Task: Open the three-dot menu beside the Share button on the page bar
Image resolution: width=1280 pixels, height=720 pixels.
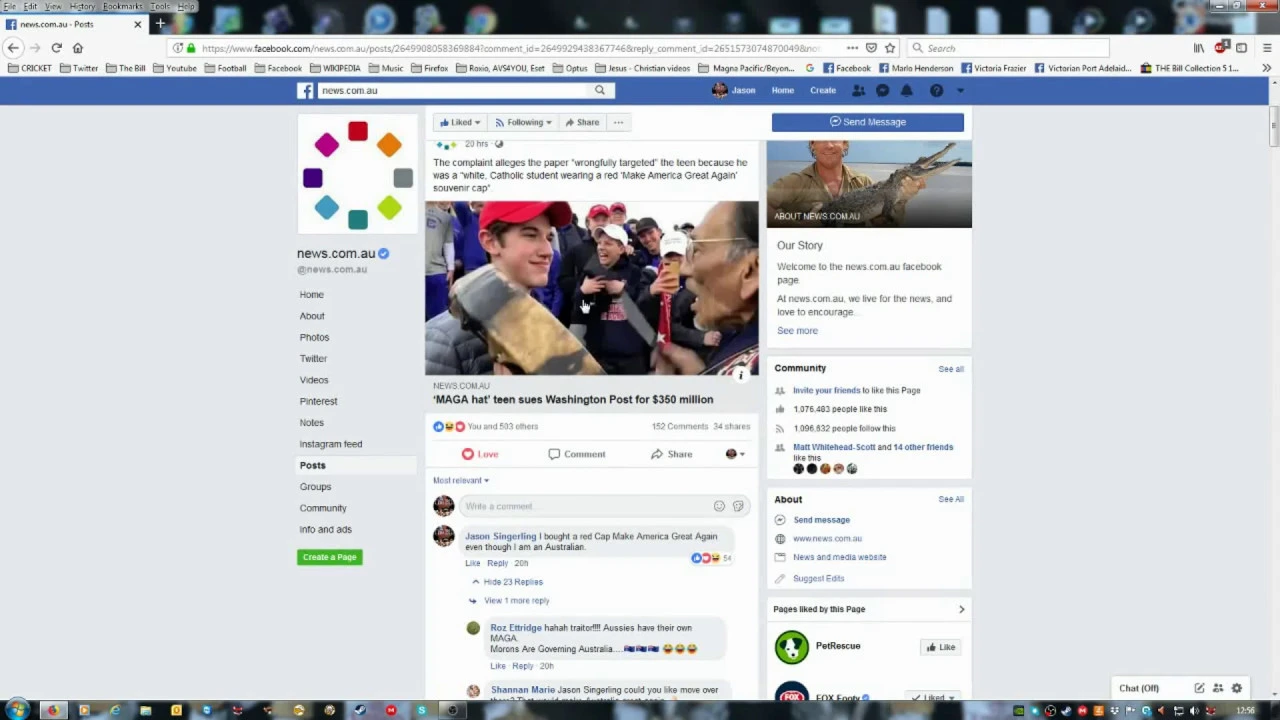Action: click(x=618, y=122)
